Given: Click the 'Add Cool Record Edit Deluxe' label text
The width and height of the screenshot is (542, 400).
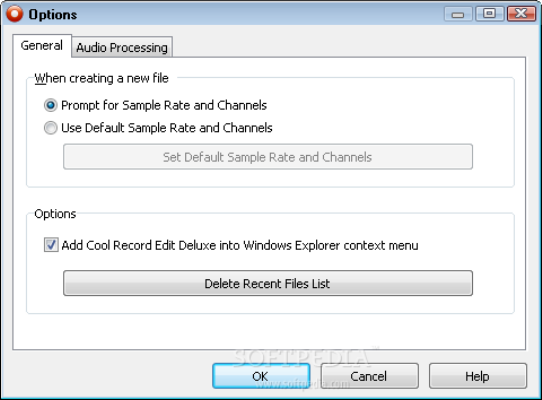Looking at the screenshot, I should (240, 245).
